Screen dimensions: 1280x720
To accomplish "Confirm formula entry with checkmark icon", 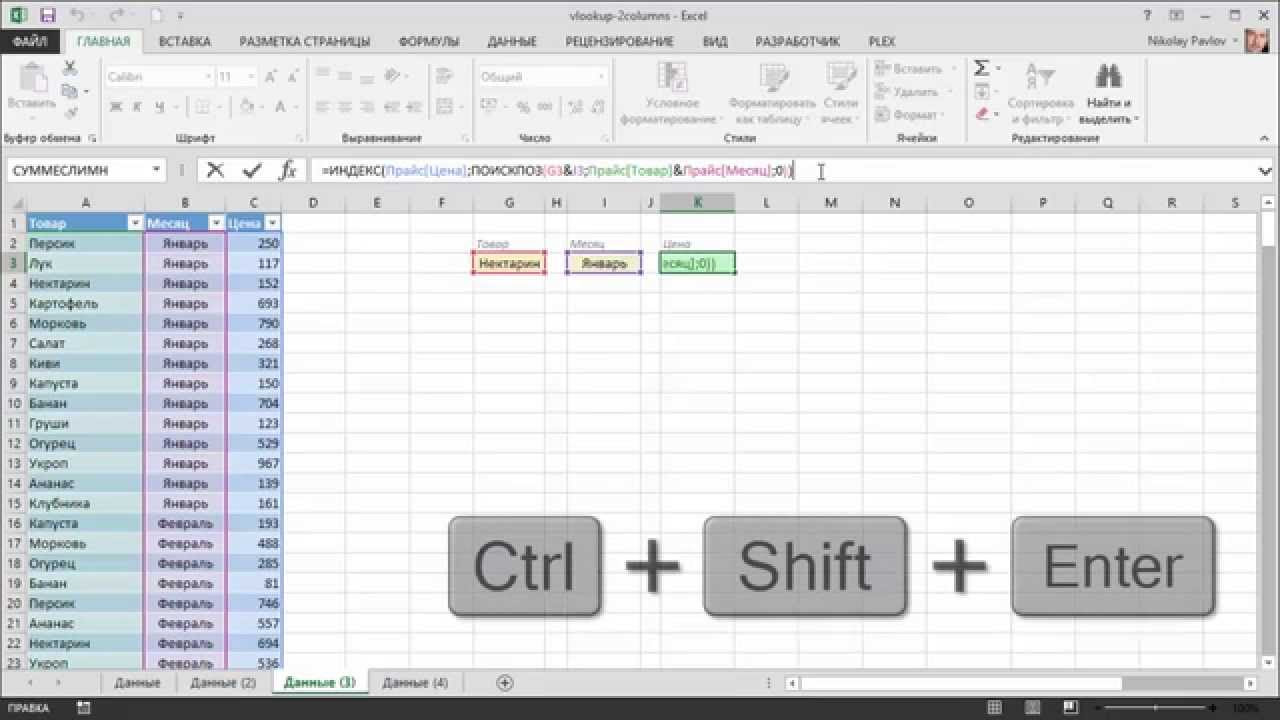I will pos(252,170).
